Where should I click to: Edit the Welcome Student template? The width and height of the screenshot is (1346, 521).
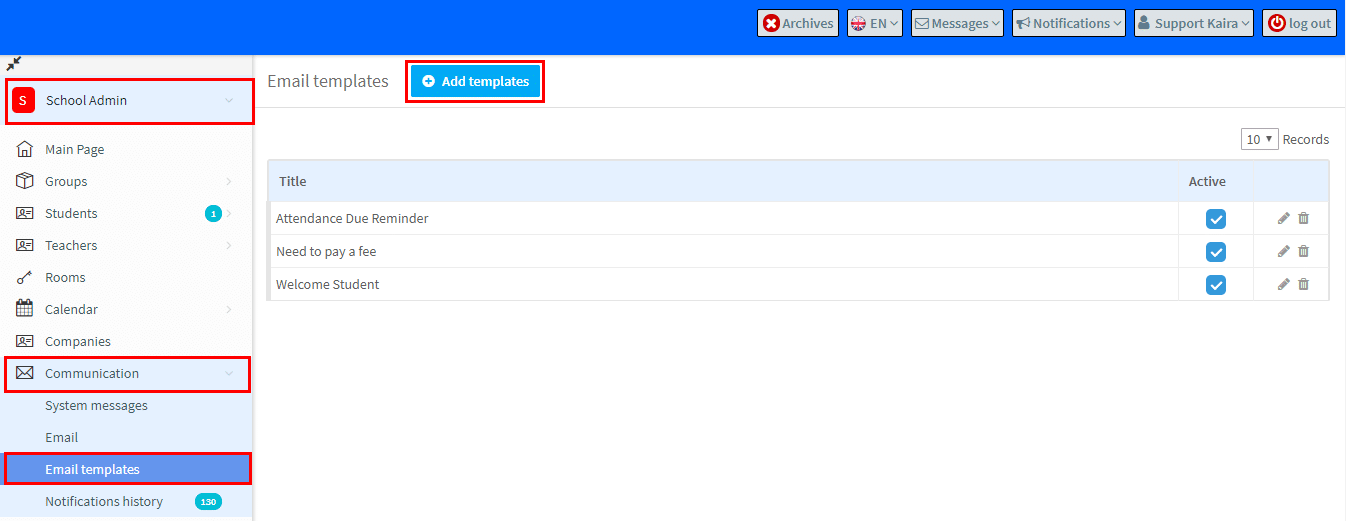(x=1284, y=284)
